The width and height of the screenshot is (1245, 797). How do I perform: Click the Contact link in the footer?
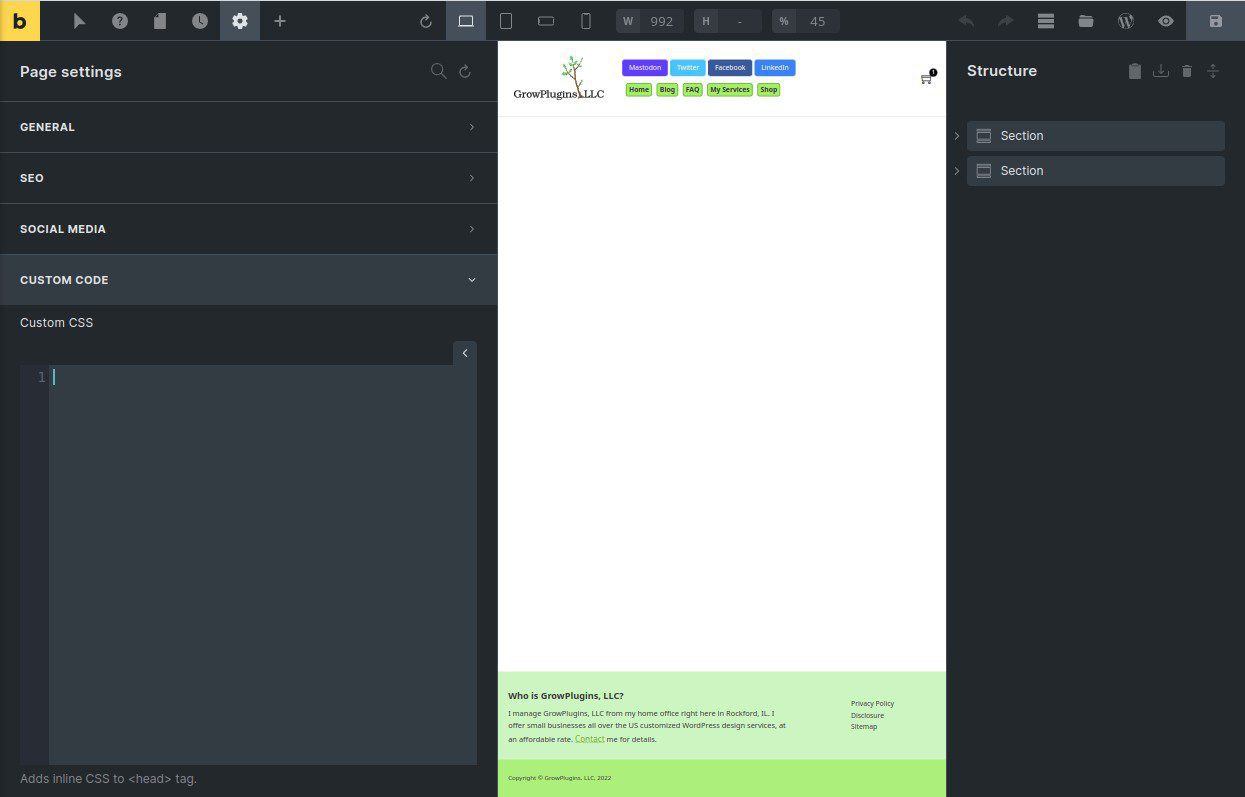click(589, 739)
